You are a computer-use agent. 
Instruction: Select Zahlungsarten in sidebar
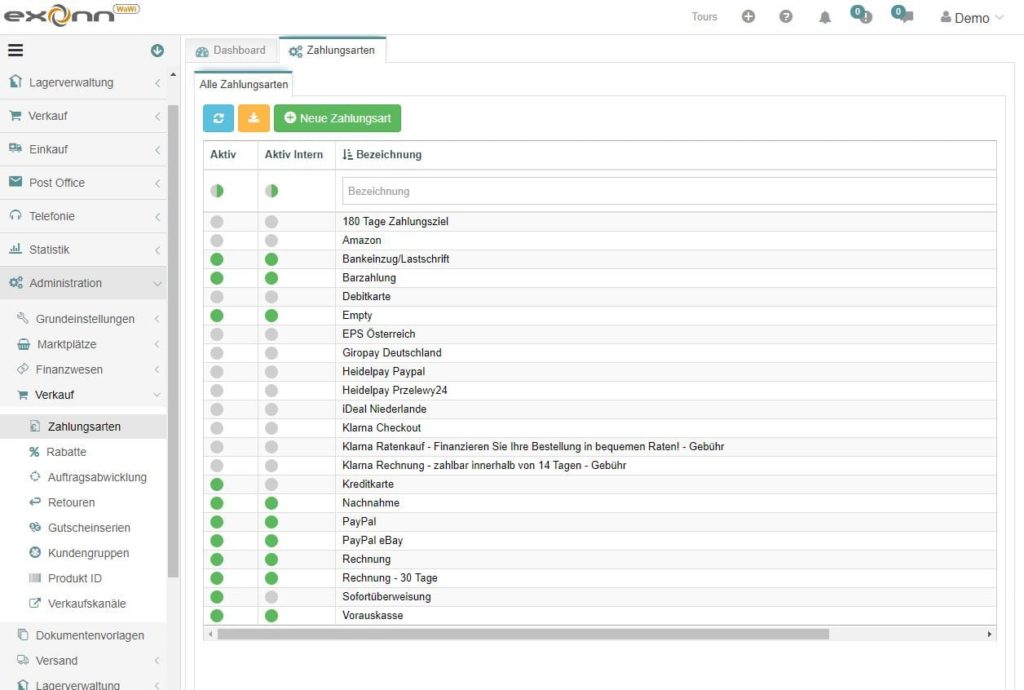(x=84, y=426)
